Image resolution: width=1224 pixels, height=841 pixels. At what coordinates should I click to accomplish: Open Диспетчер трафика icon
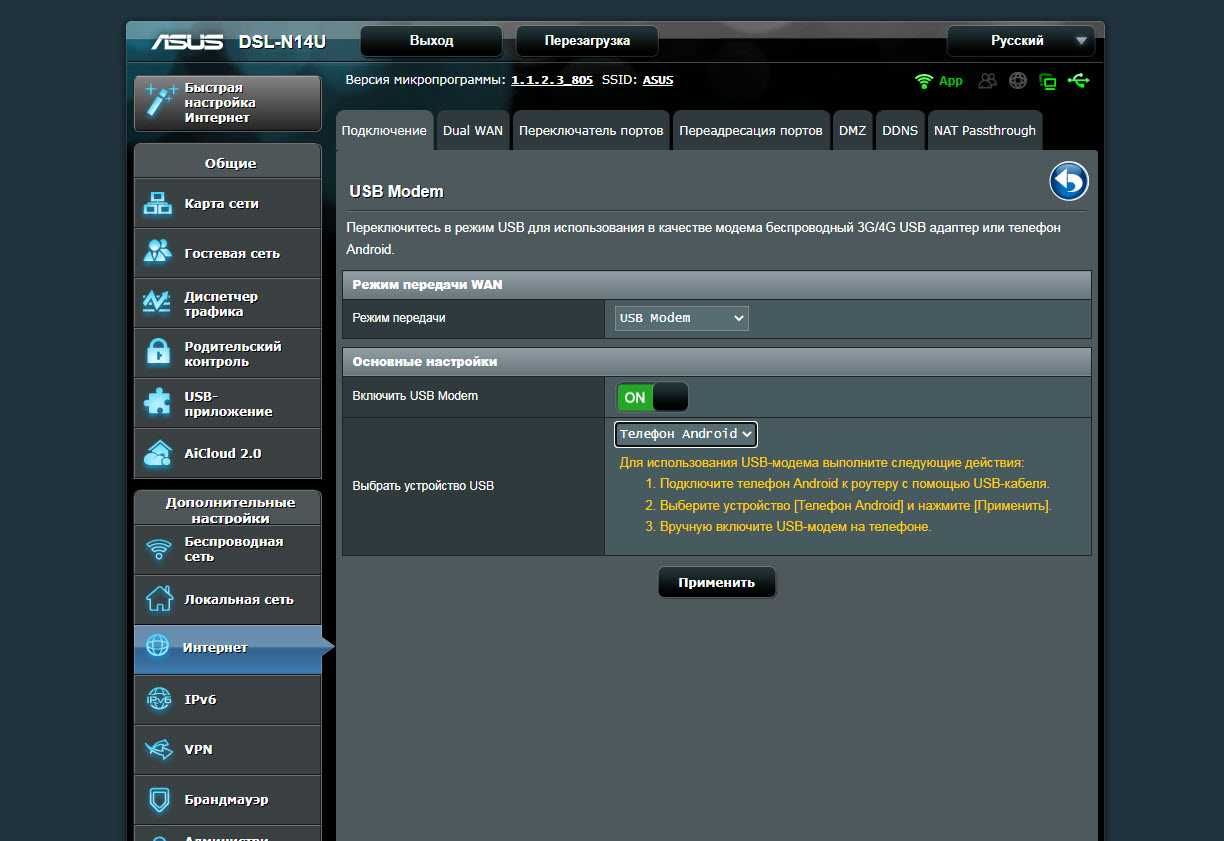point(158,303)
